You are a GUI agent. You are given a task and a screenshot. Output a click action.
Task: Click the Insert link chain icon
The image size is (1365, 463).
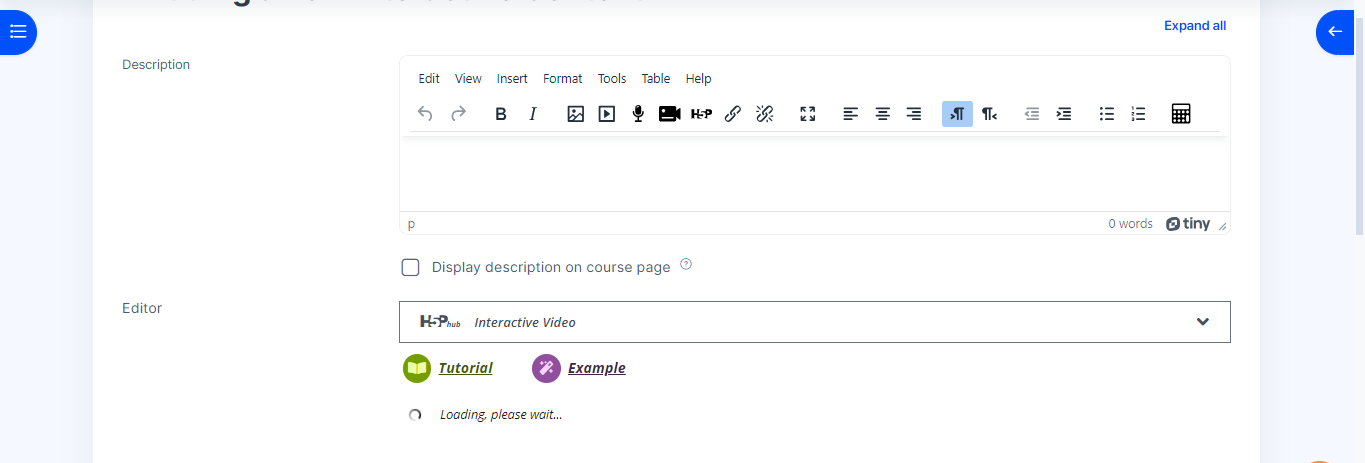[732, 114]
